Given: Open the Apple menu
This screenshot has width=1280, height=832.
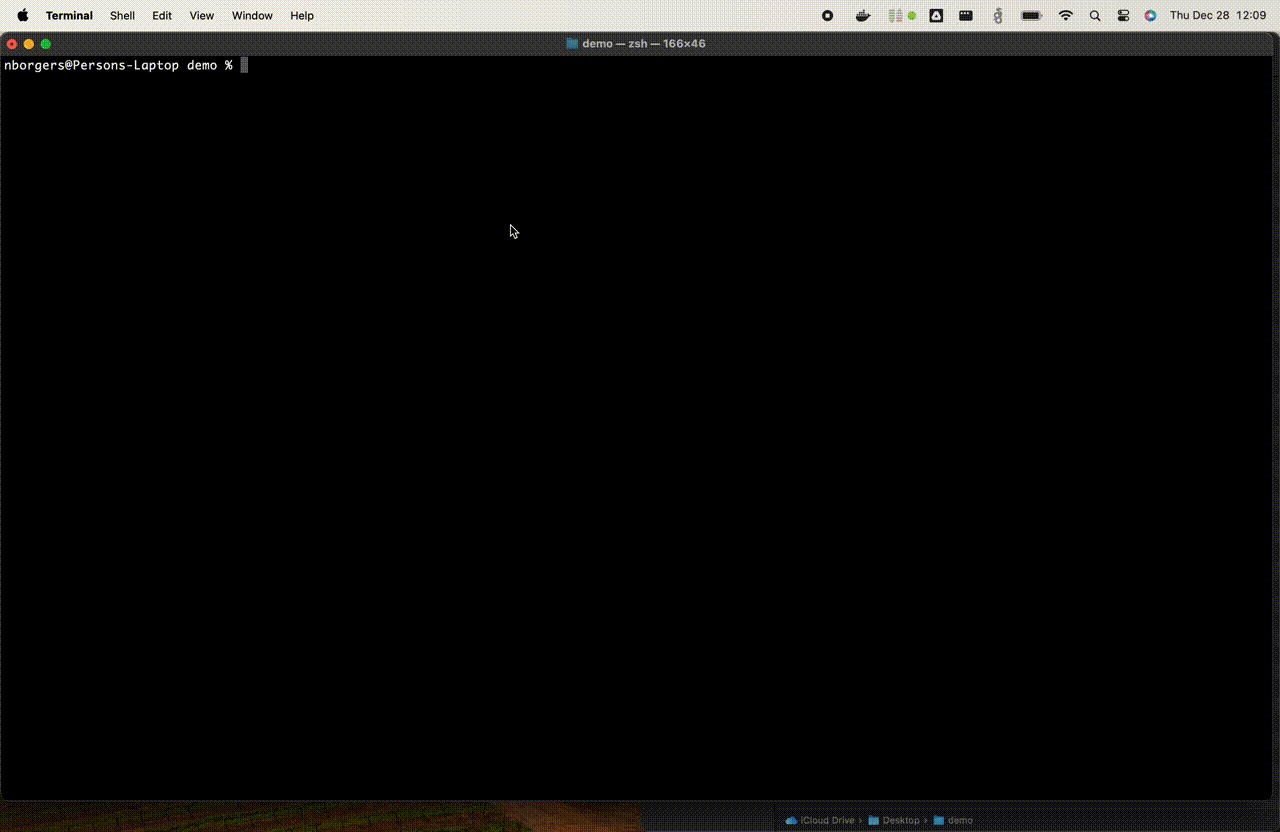Looking at the screenshot, I should (x=22, y=15).
